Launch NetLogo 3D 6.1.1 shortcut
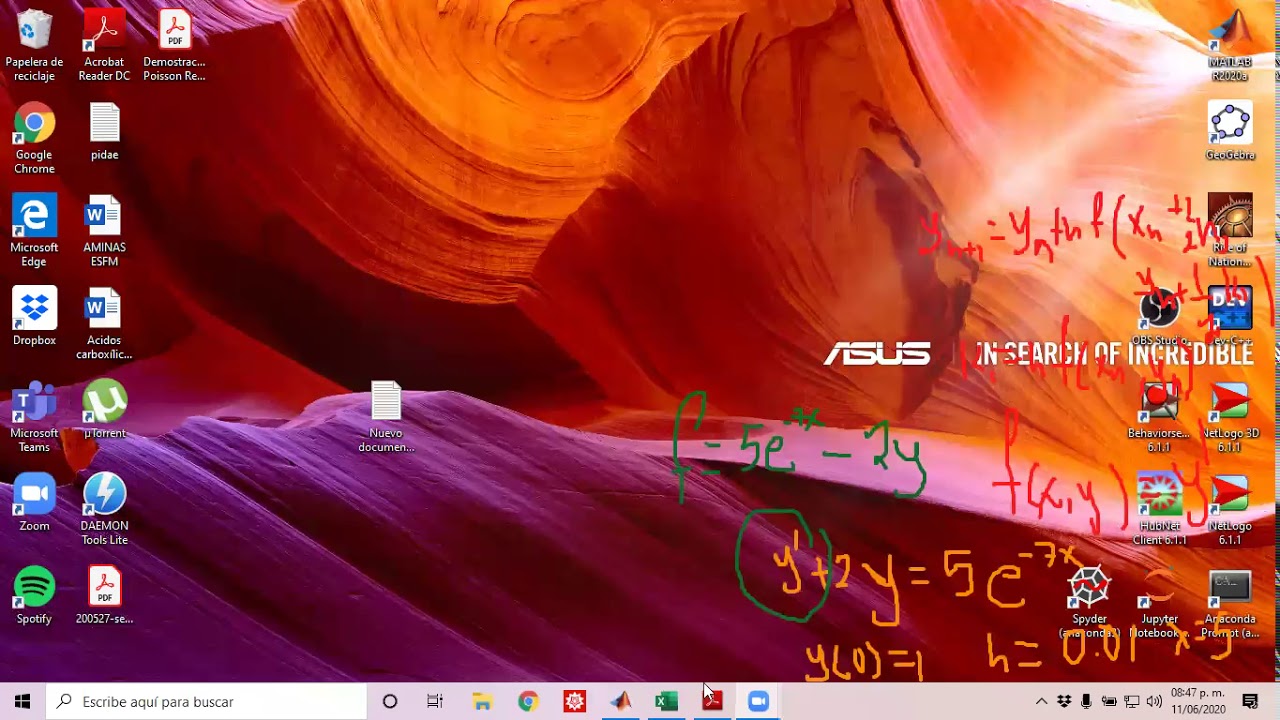The image size is (1280, 720). (x=1230, y=417)
